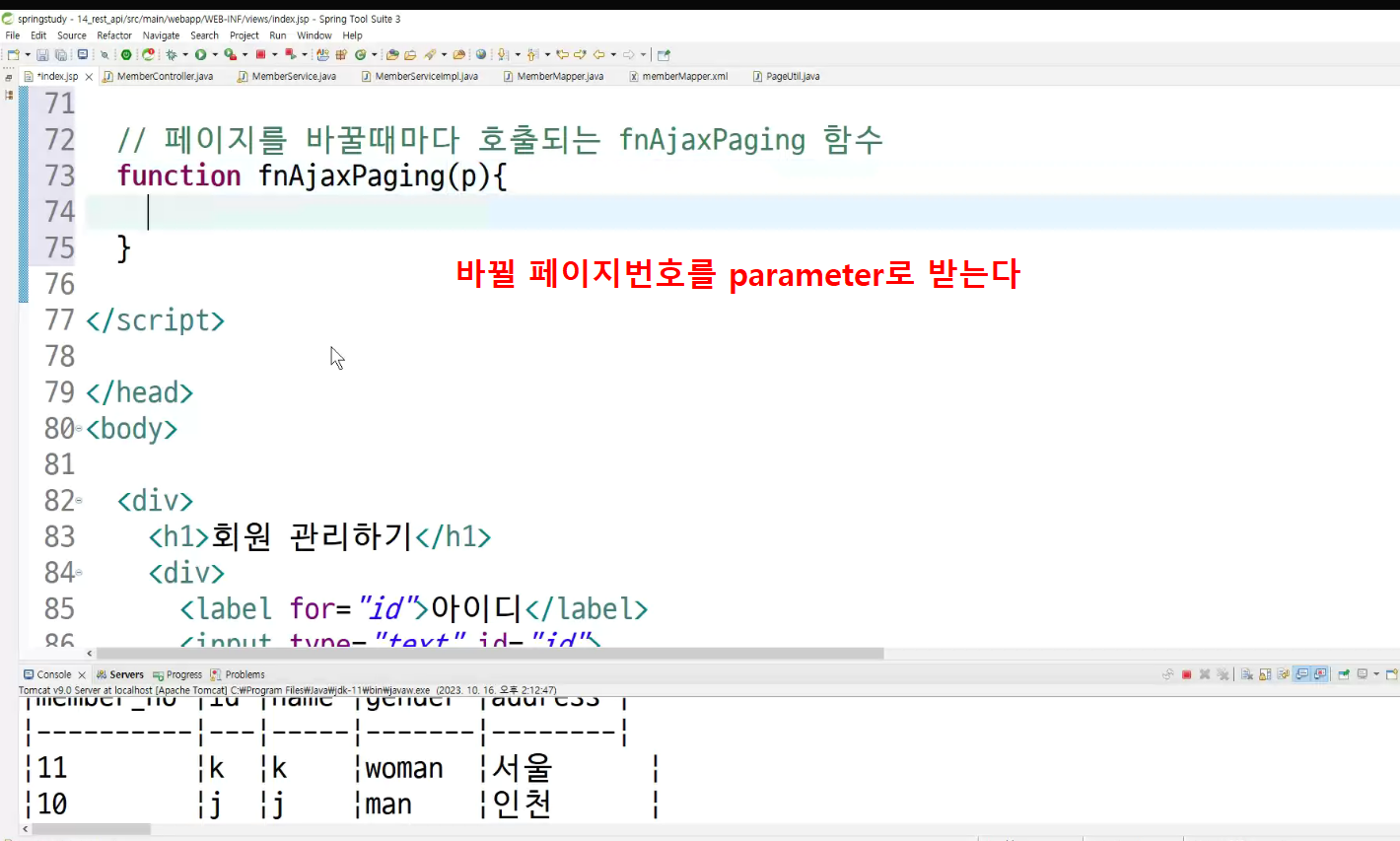The width and height of the screenshot is (1400, 841).
Task: Click the Save All toolbar icon
Action: [x=60, y=54]
